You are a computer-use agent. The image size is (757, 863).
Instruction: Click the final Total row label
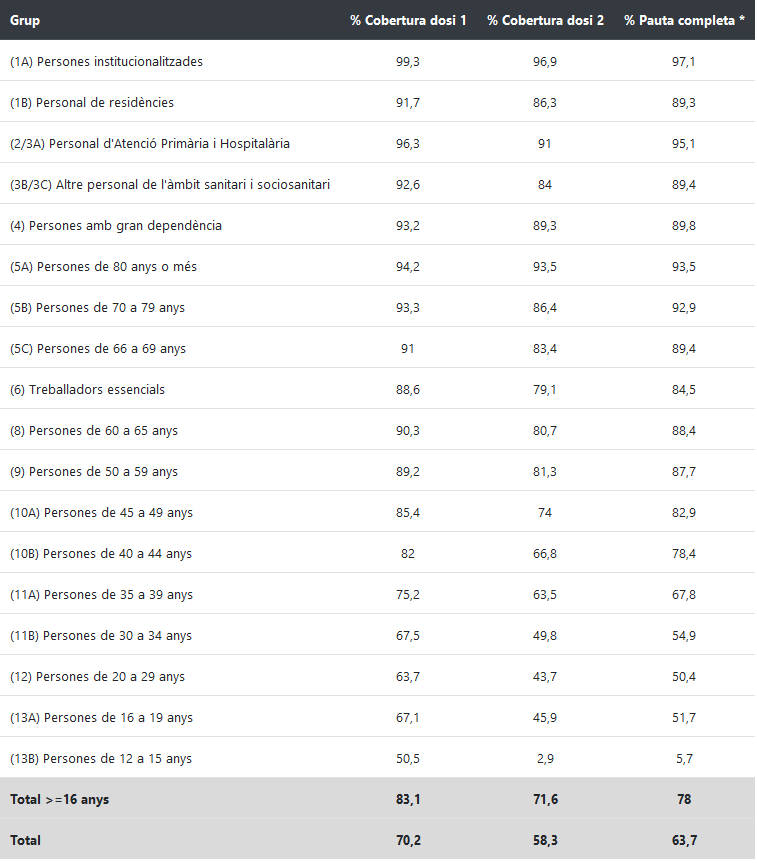(x=26, y=841)
